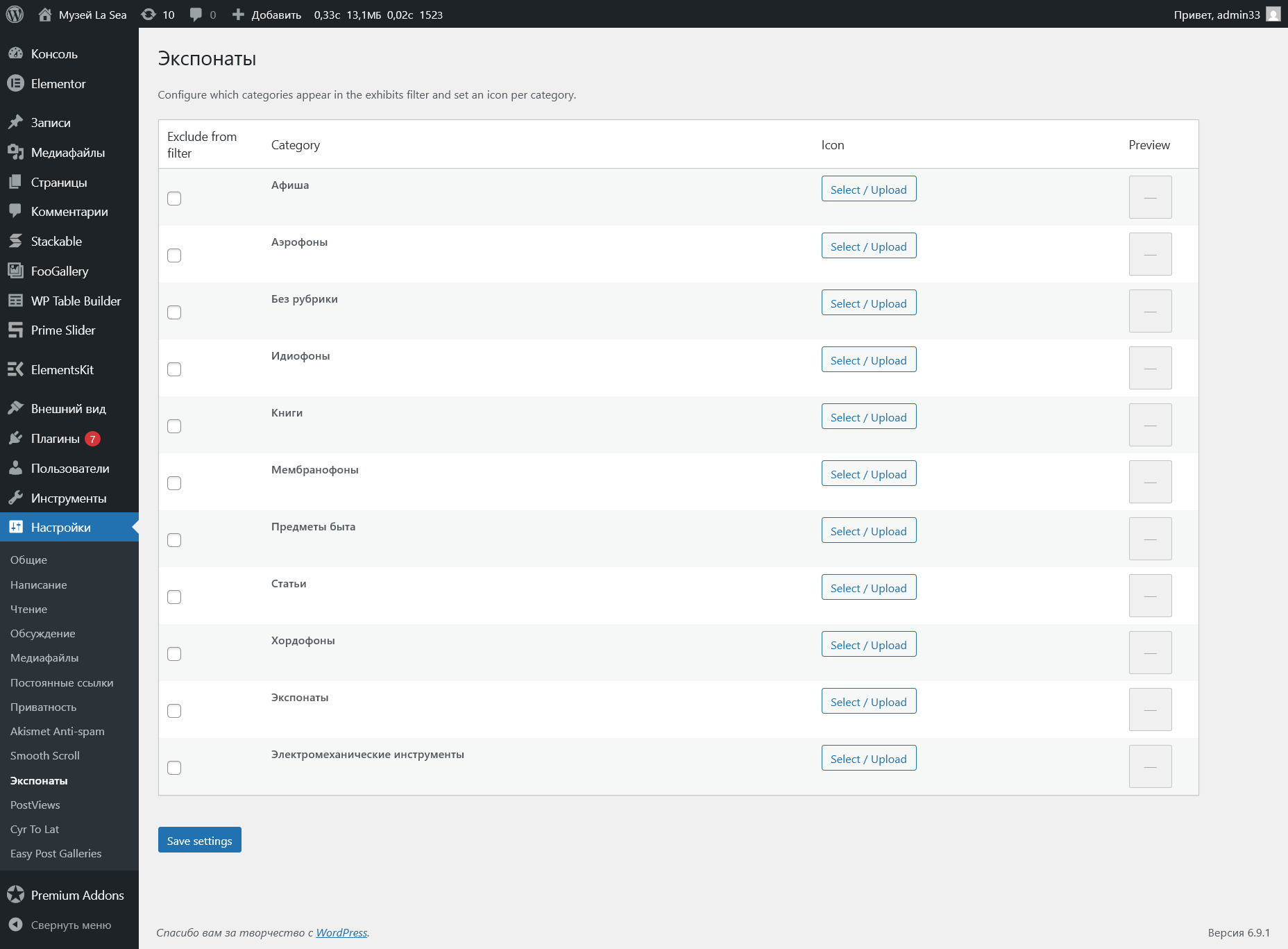Open the comments bubble icon in admin bar

[196, 15]
